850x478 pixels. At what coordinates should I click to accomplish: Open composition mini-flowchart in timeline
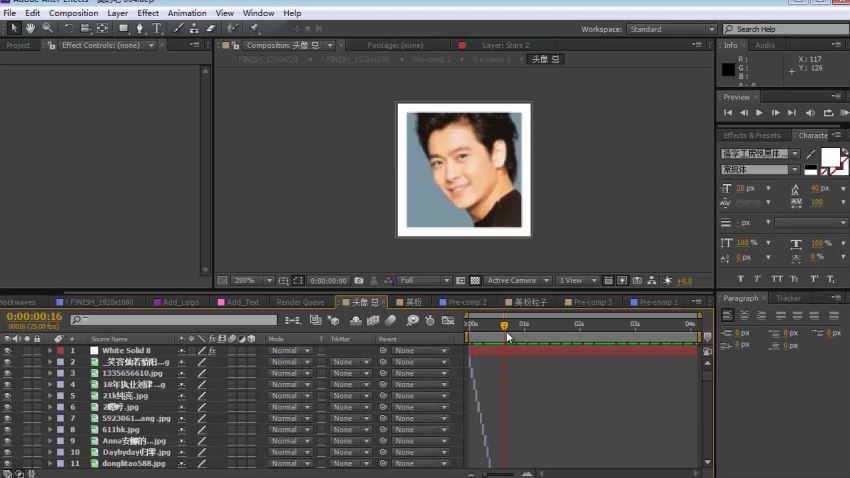292,320
